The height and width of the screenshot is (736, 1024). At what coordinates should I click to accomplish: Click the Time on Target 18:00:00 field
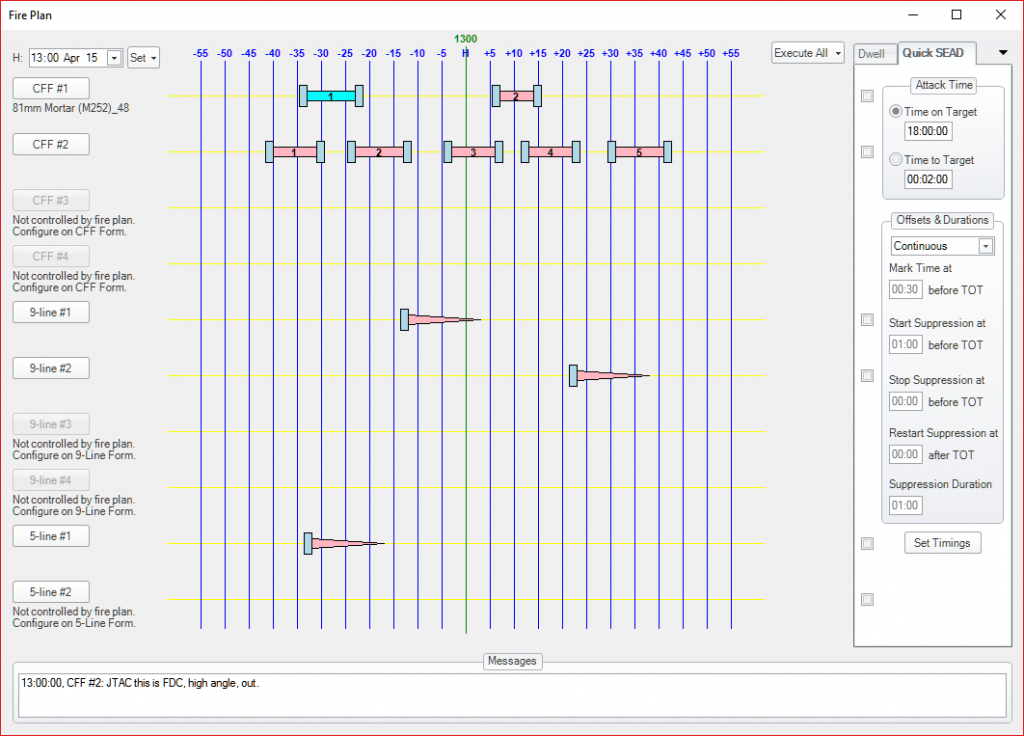[928, 131]
